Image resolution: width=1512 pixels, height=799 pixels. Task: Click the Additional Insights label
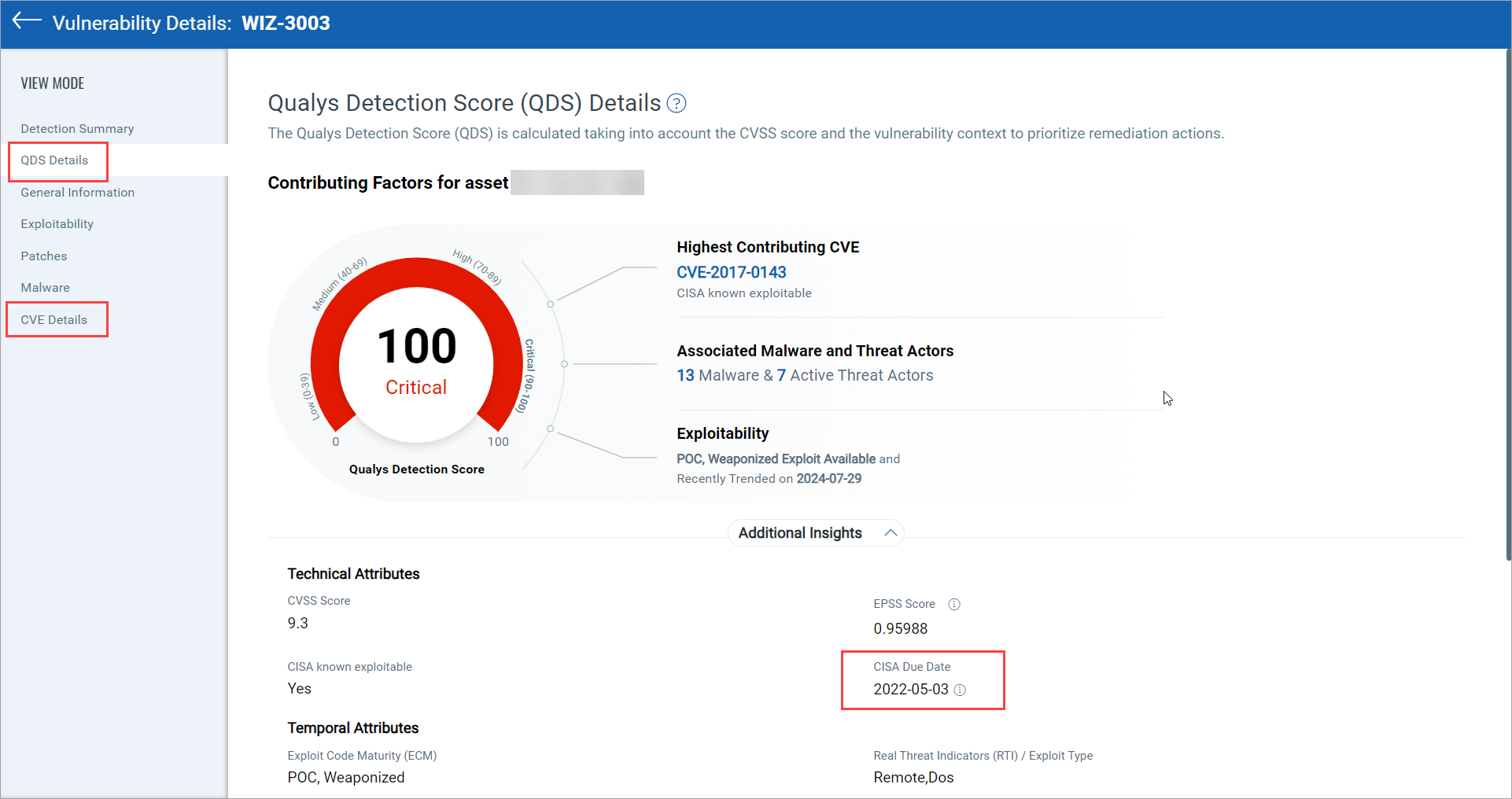click(x=799, y=533)
